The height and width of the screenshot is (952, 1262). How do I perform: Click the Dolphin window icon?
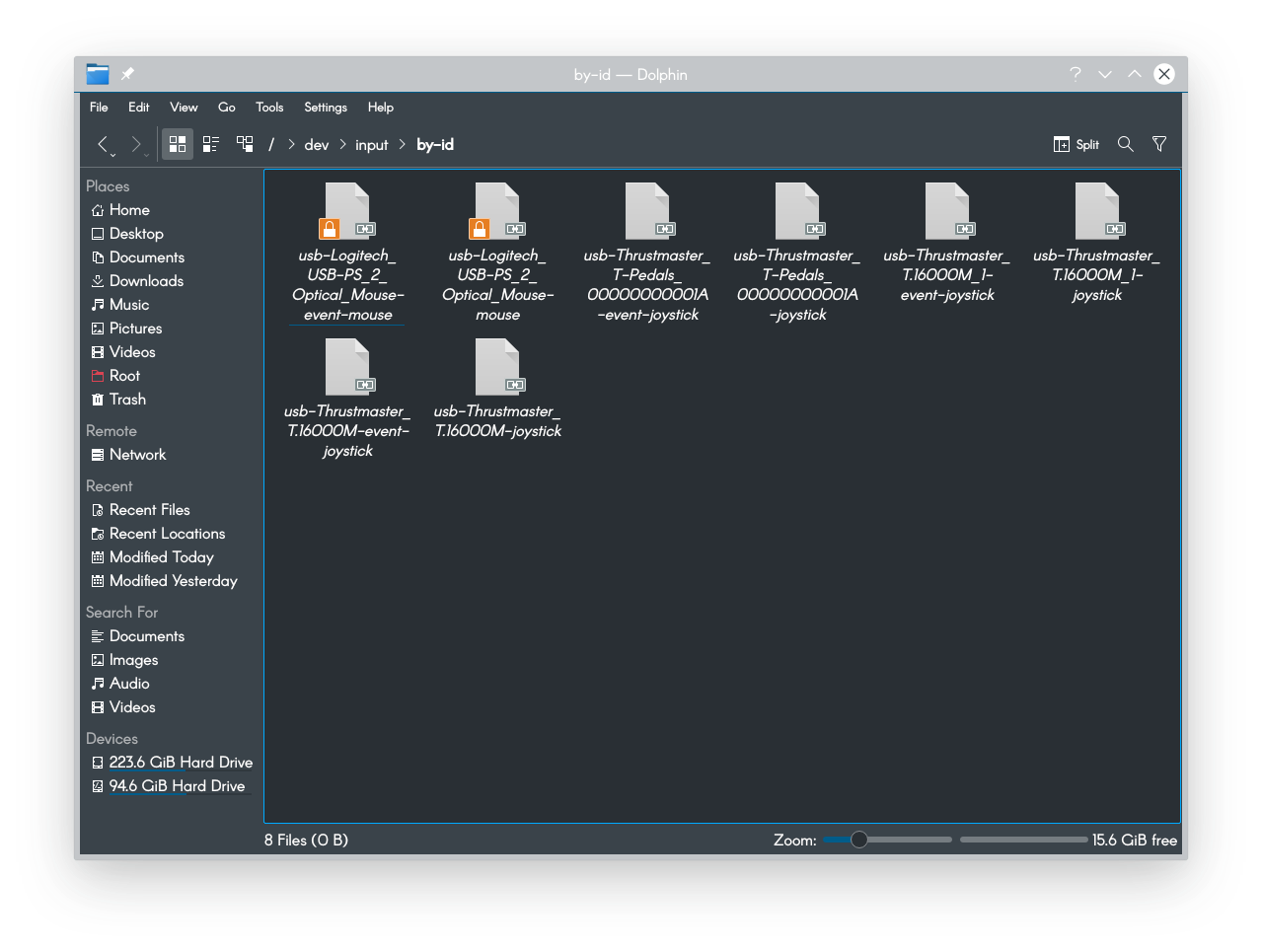[98, 74]
